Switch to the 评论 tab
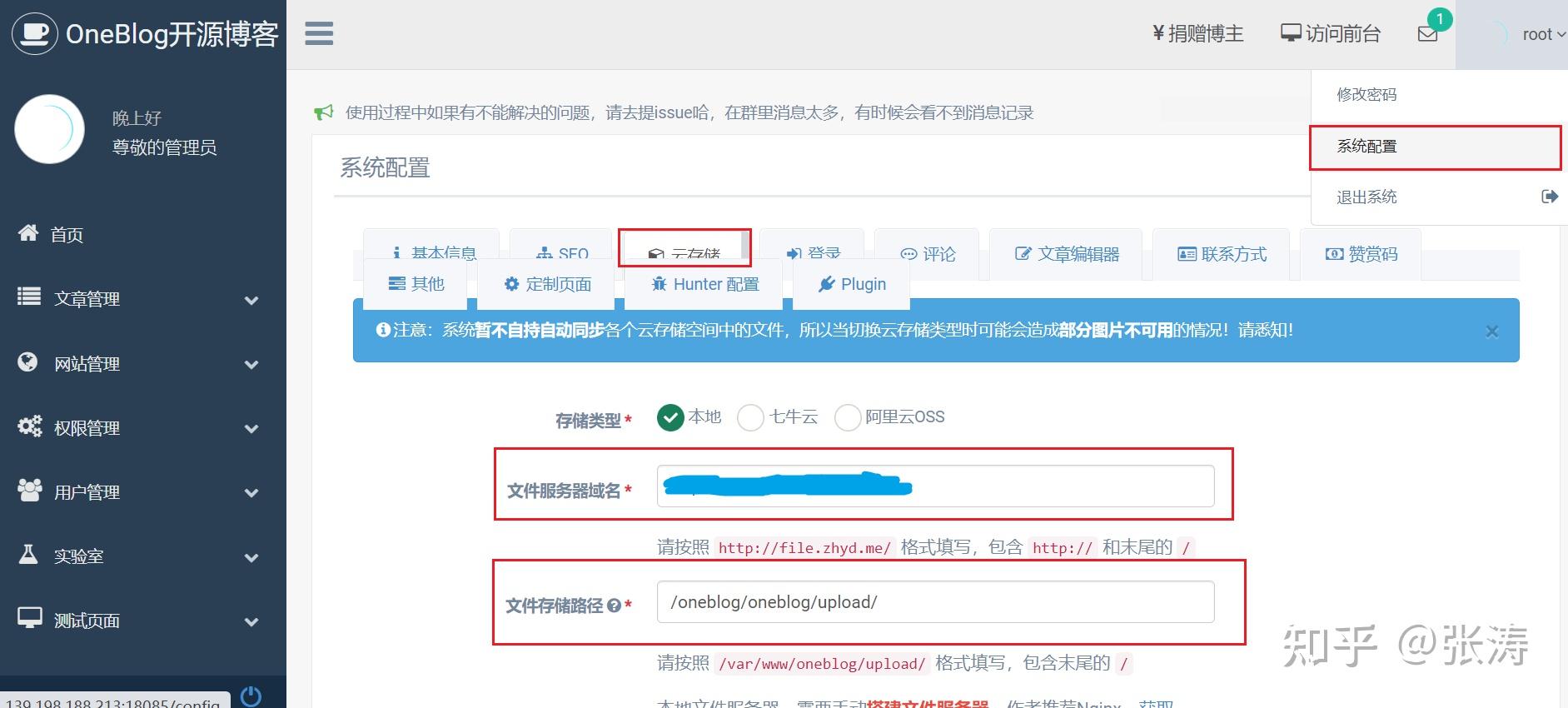This screenshot has width=1568, height=708. (x=927, y=254)
